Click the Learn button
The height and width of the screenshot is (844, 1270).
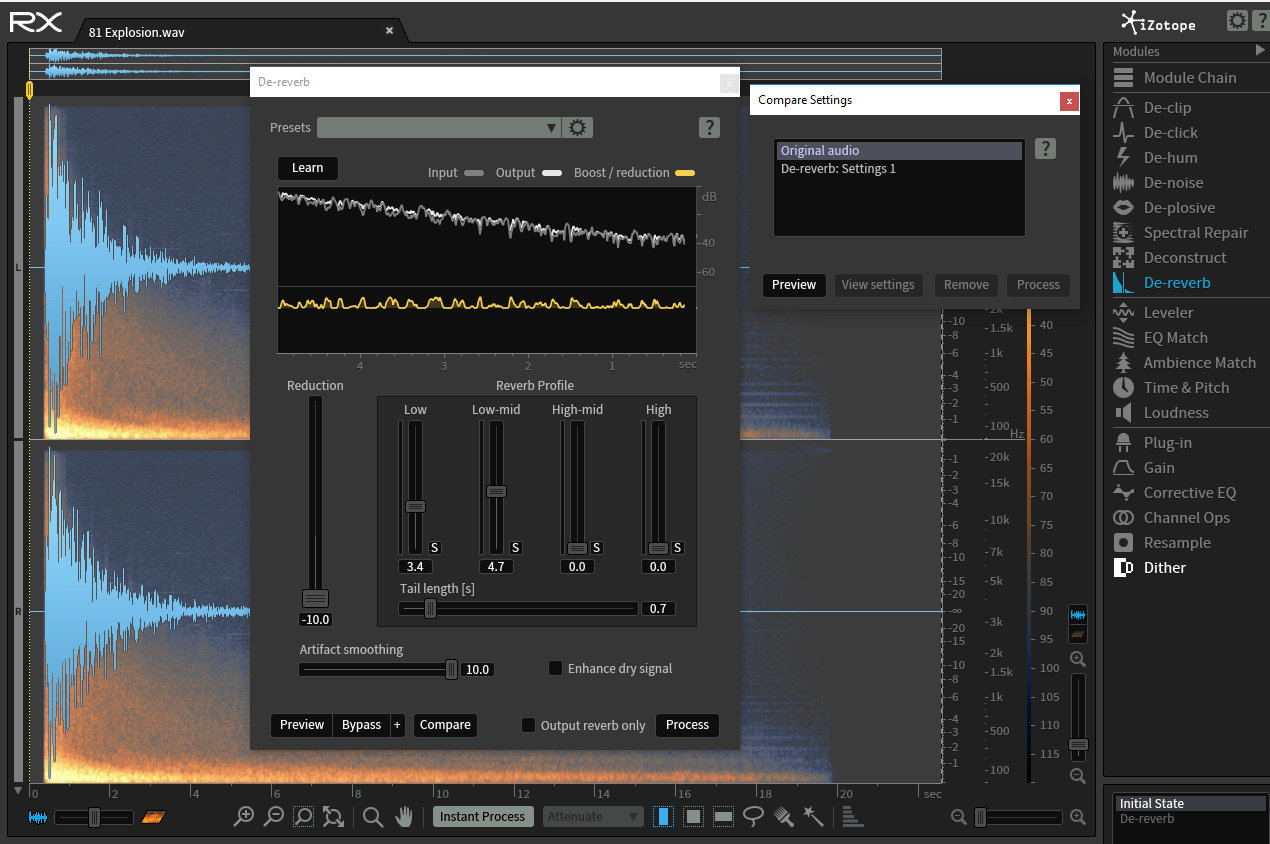[307, 168]
